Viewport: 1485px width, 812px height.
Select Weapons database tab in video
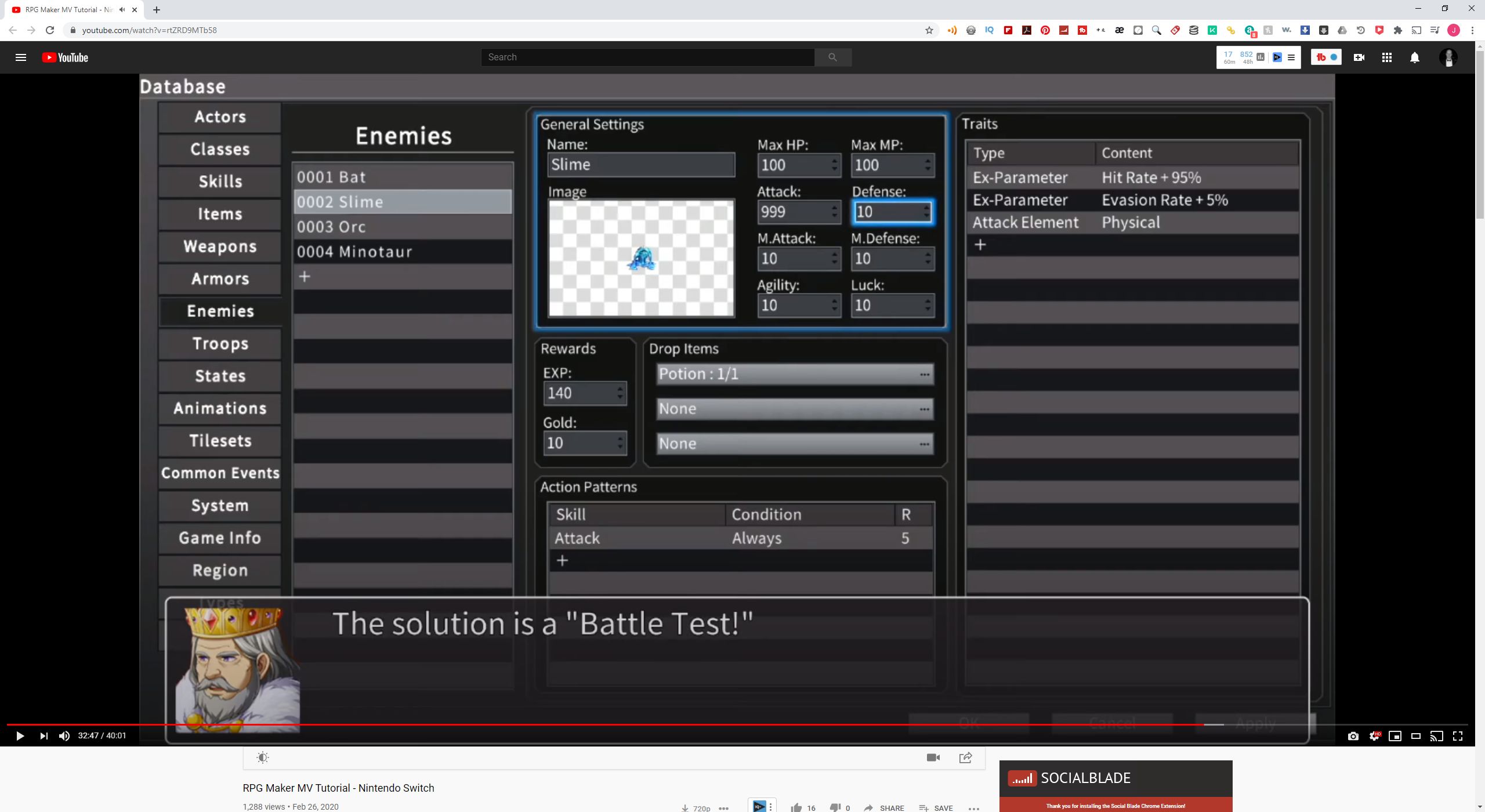click(x=220, y=246)
